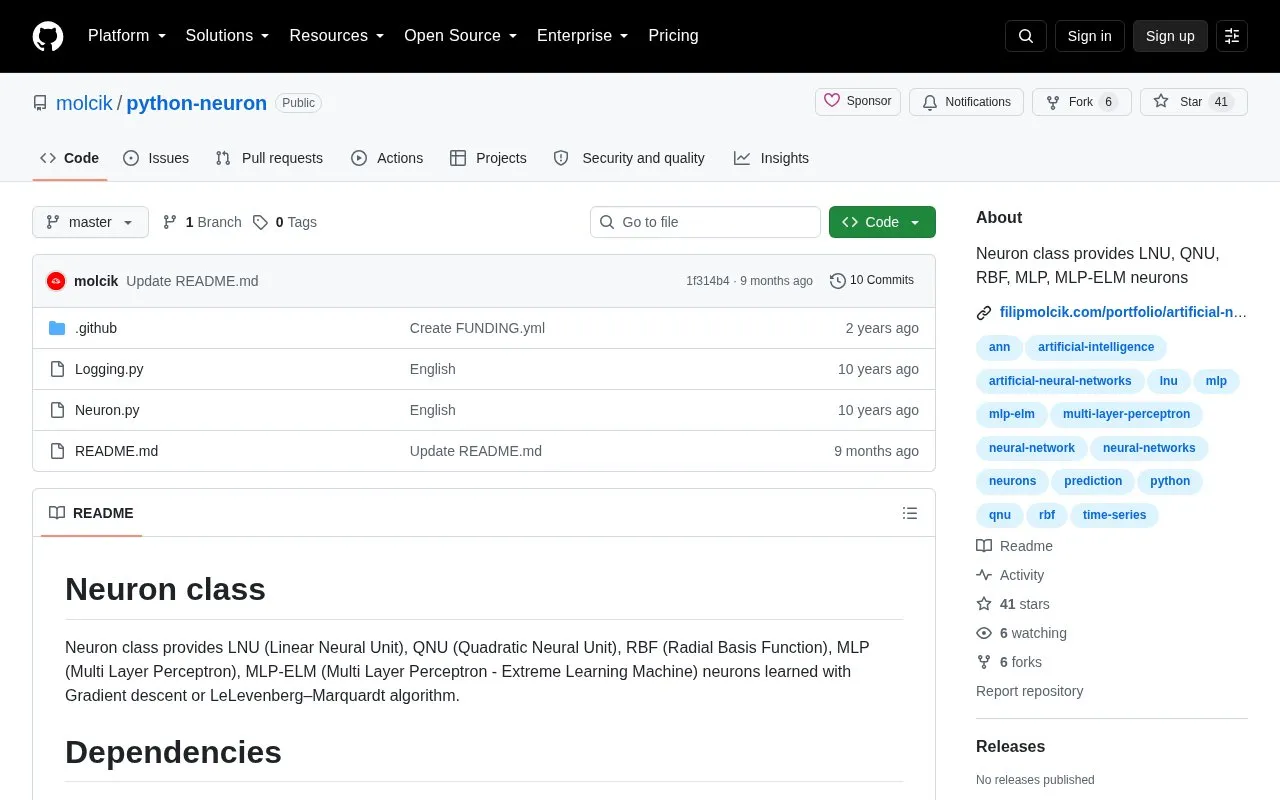View the 0 Tags link
1280x800 pixels.
285,222
